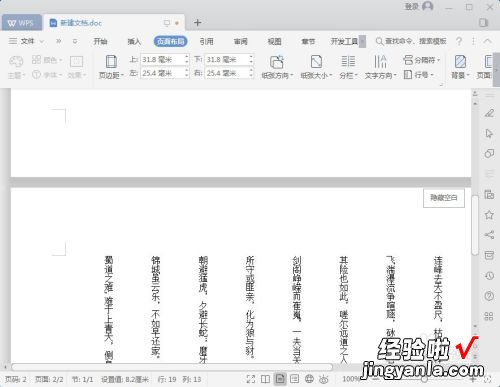Screen dimensions: 500x387
Task: Click the fullscreen view icon in status bar
Action: click(251, 379)
